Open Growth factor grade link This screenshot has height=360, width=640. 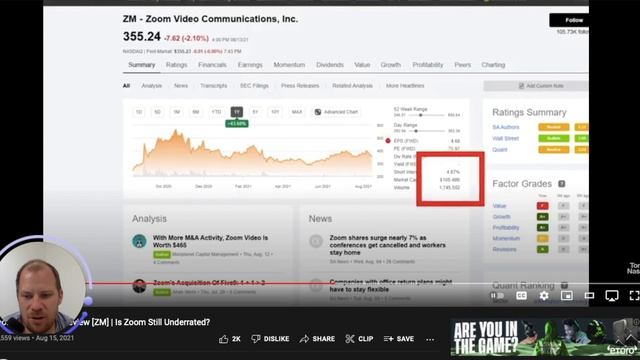pyautogui.click(x=501, y=217)
